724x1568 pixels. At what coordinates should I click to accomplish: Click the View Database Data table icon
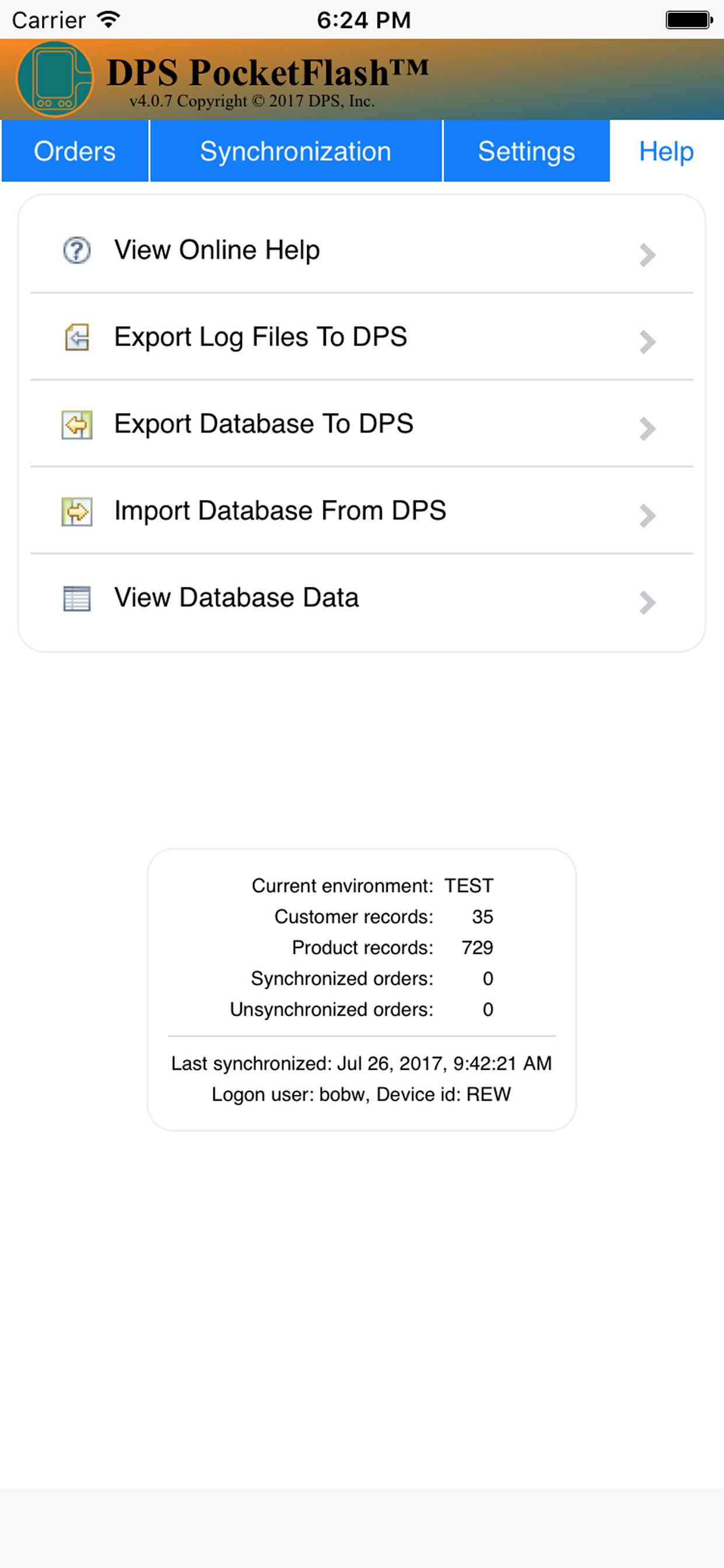coord(77,598)
